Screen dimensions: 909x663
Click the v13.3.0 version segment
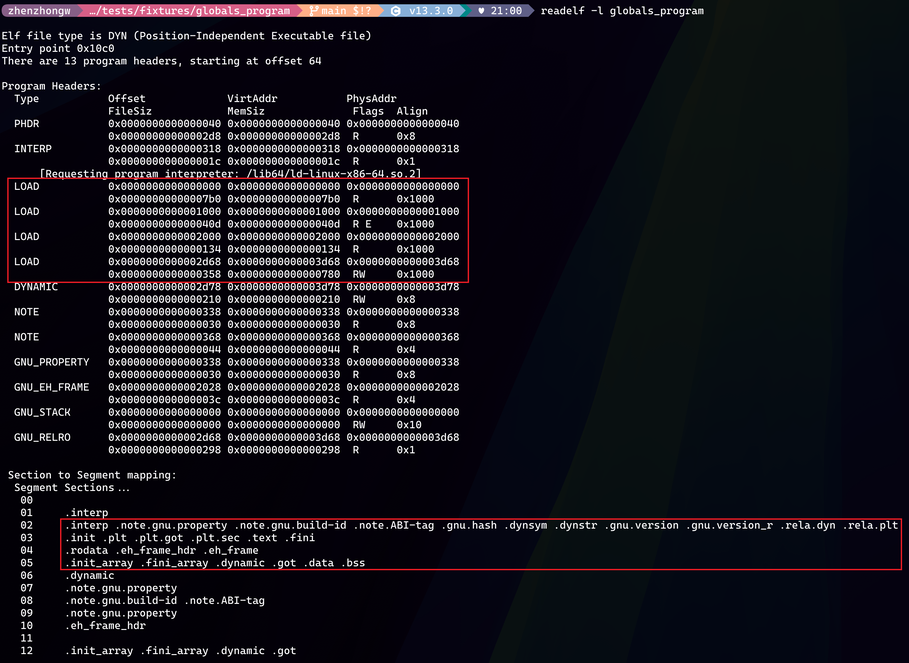click(x=431, y=11)
